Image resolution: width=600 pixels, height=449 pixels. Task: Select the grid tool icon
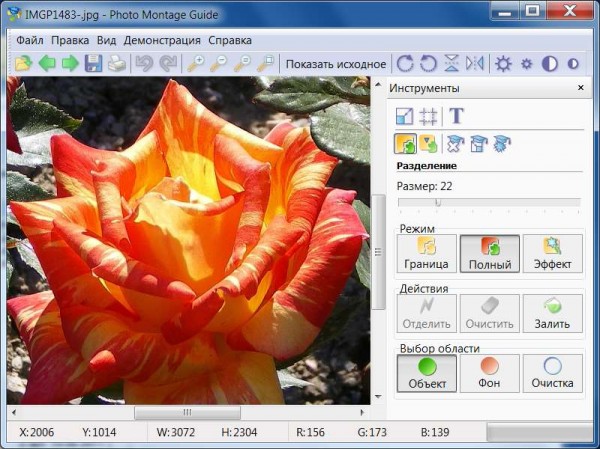point(430,116)
